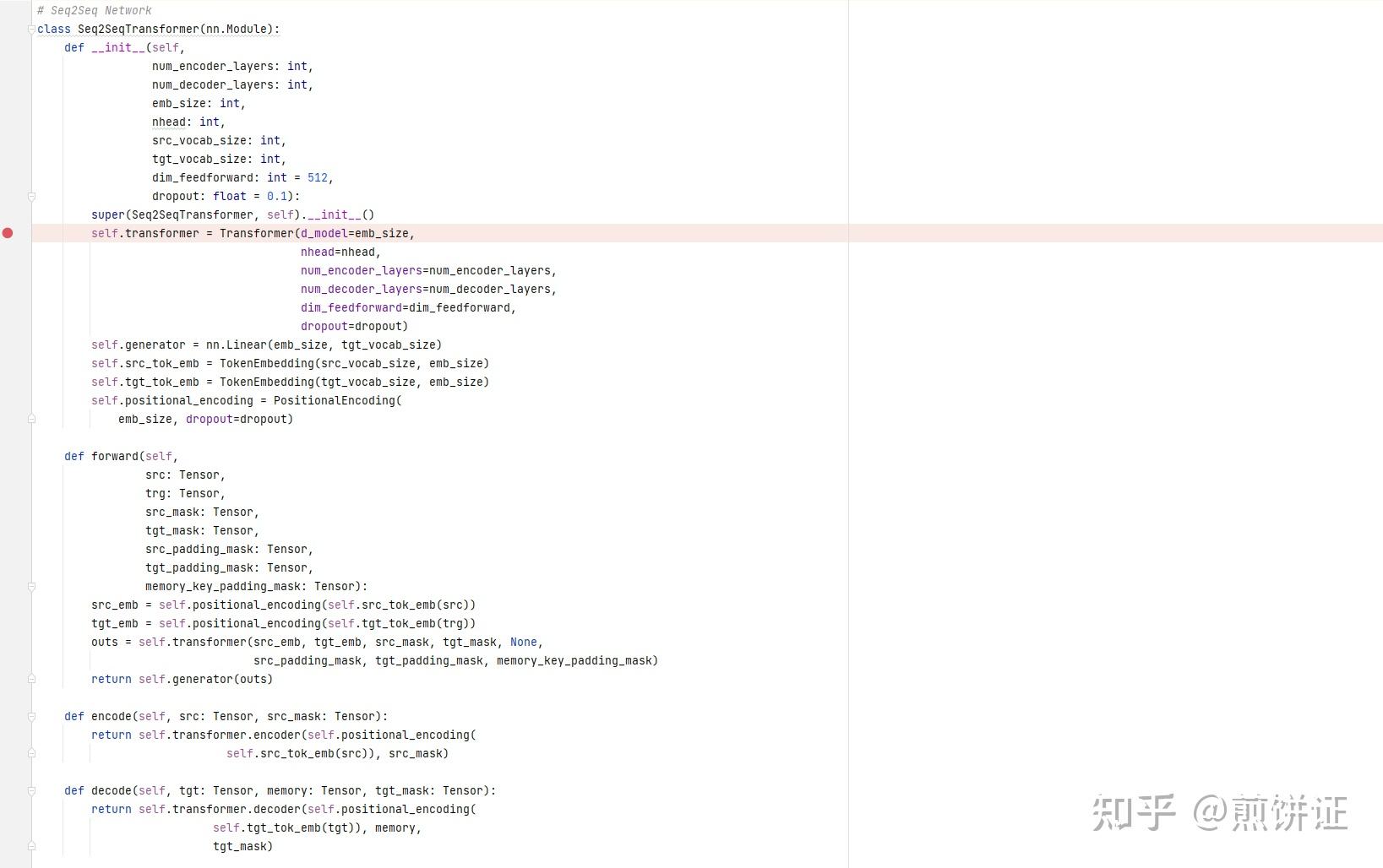Toggle the breakpoint on the self.transformer line
1383x868 pixels.
8,233
